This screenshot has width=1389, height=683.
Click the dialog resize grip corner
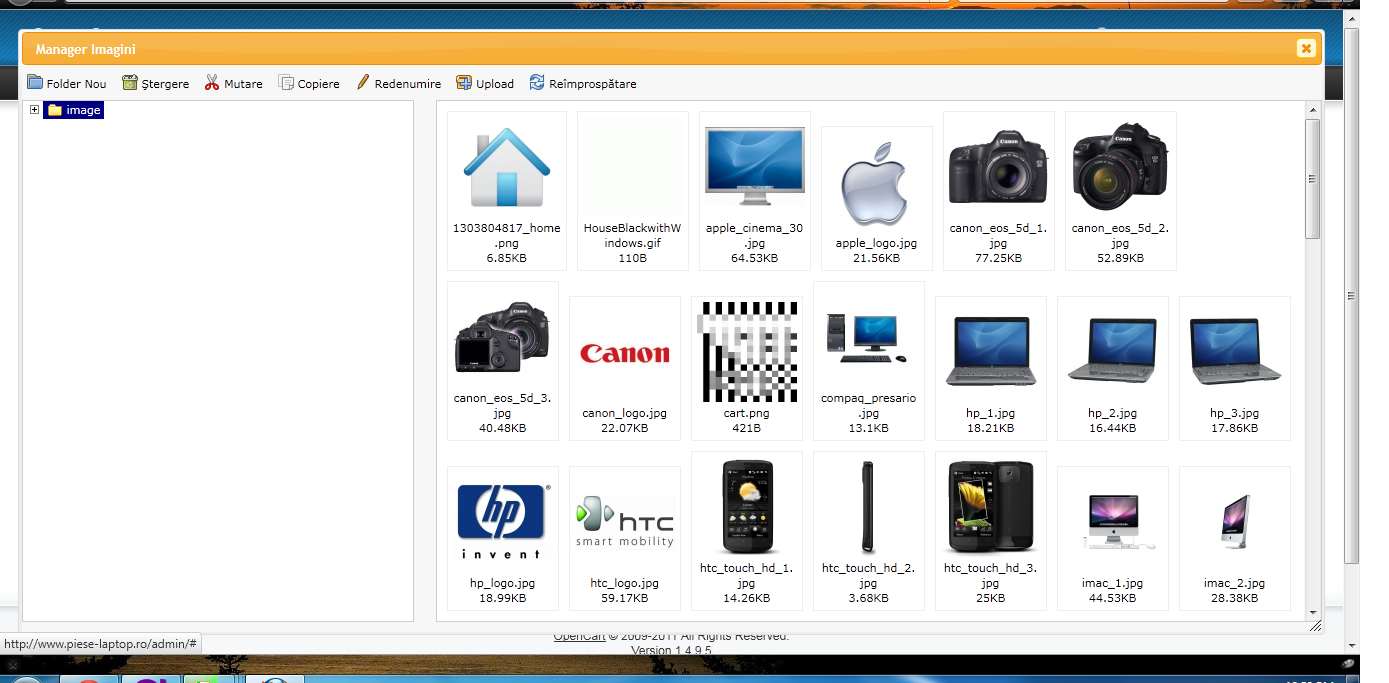pyautogui.click(x=1315, y=626)
